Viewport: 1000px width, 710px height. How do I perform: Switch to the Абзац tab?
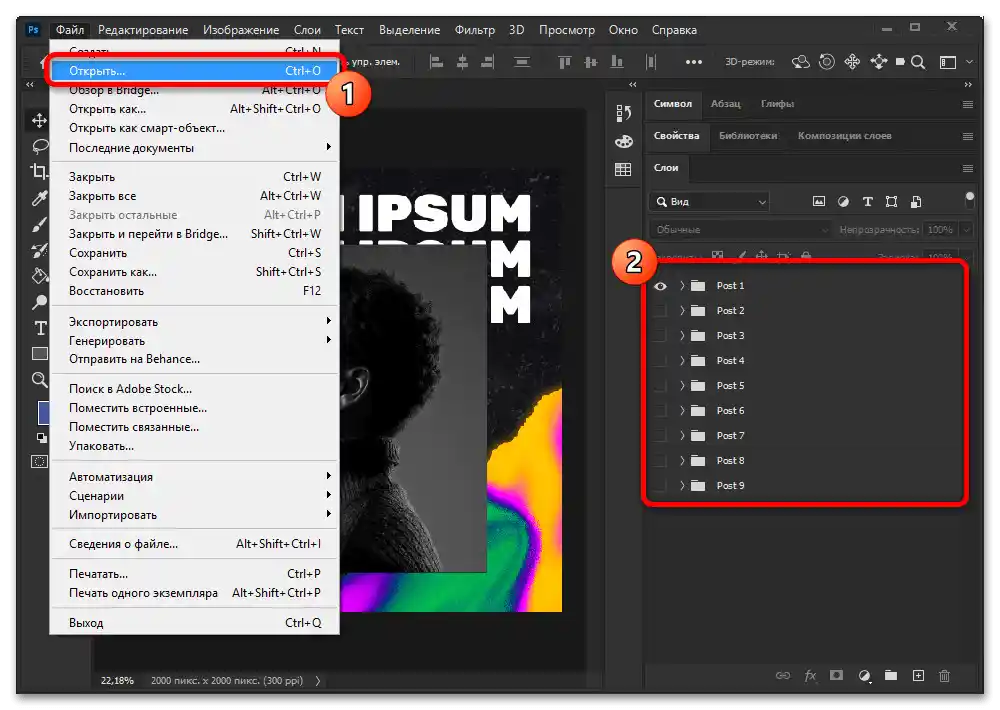726,104
